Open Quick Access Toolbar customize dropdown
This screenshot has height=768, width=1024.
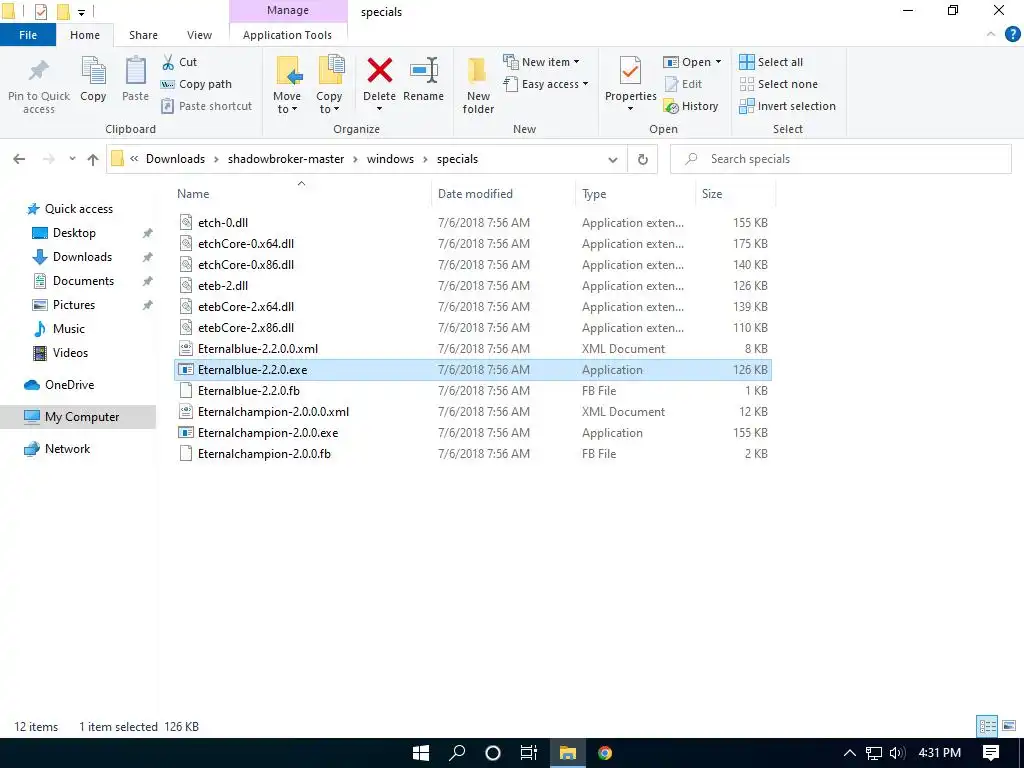point(81,12)
